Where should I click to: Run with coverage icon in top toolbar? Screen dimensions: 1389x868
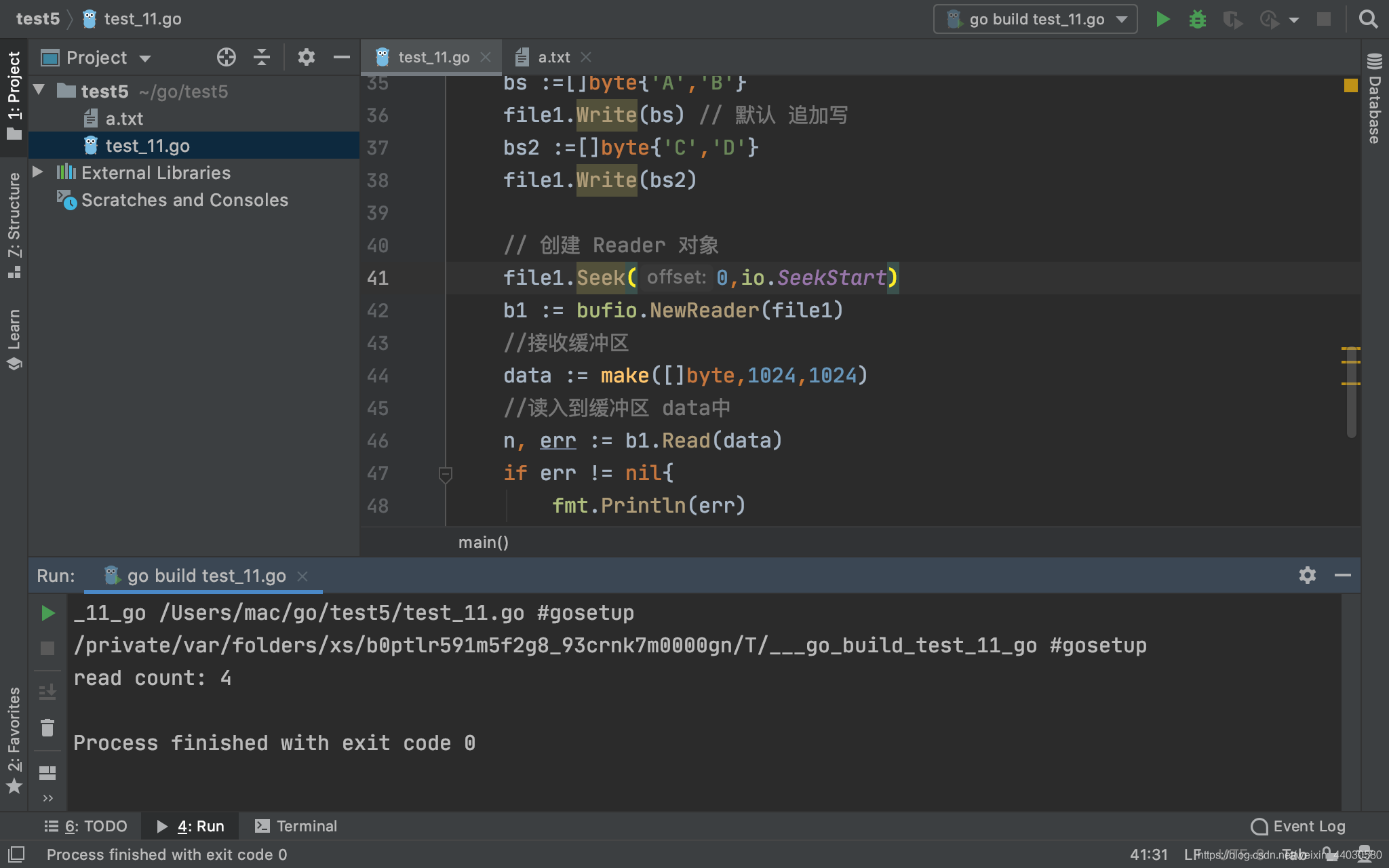[x=1232, y=20]
